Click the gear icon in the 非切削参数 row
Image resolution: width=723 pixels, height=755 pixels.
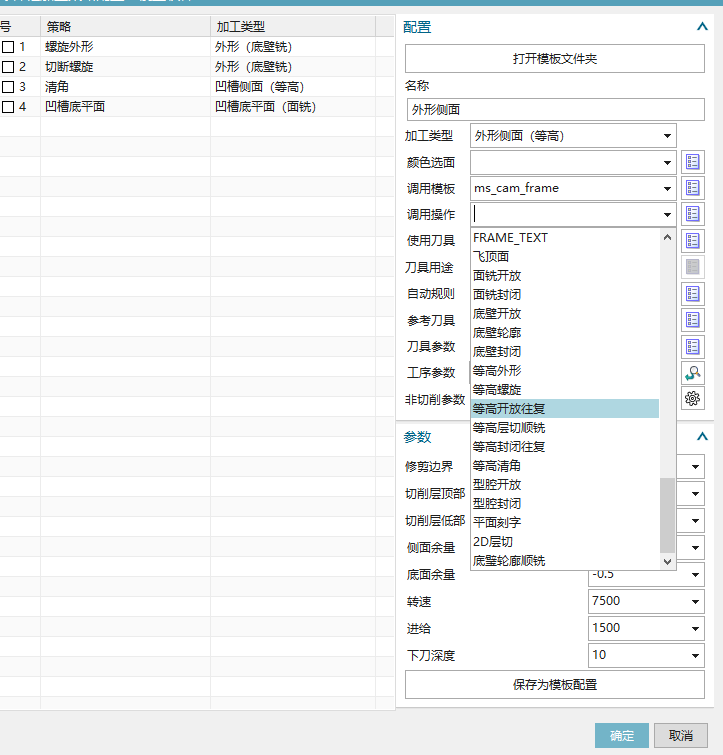click(x=693, y=399)
